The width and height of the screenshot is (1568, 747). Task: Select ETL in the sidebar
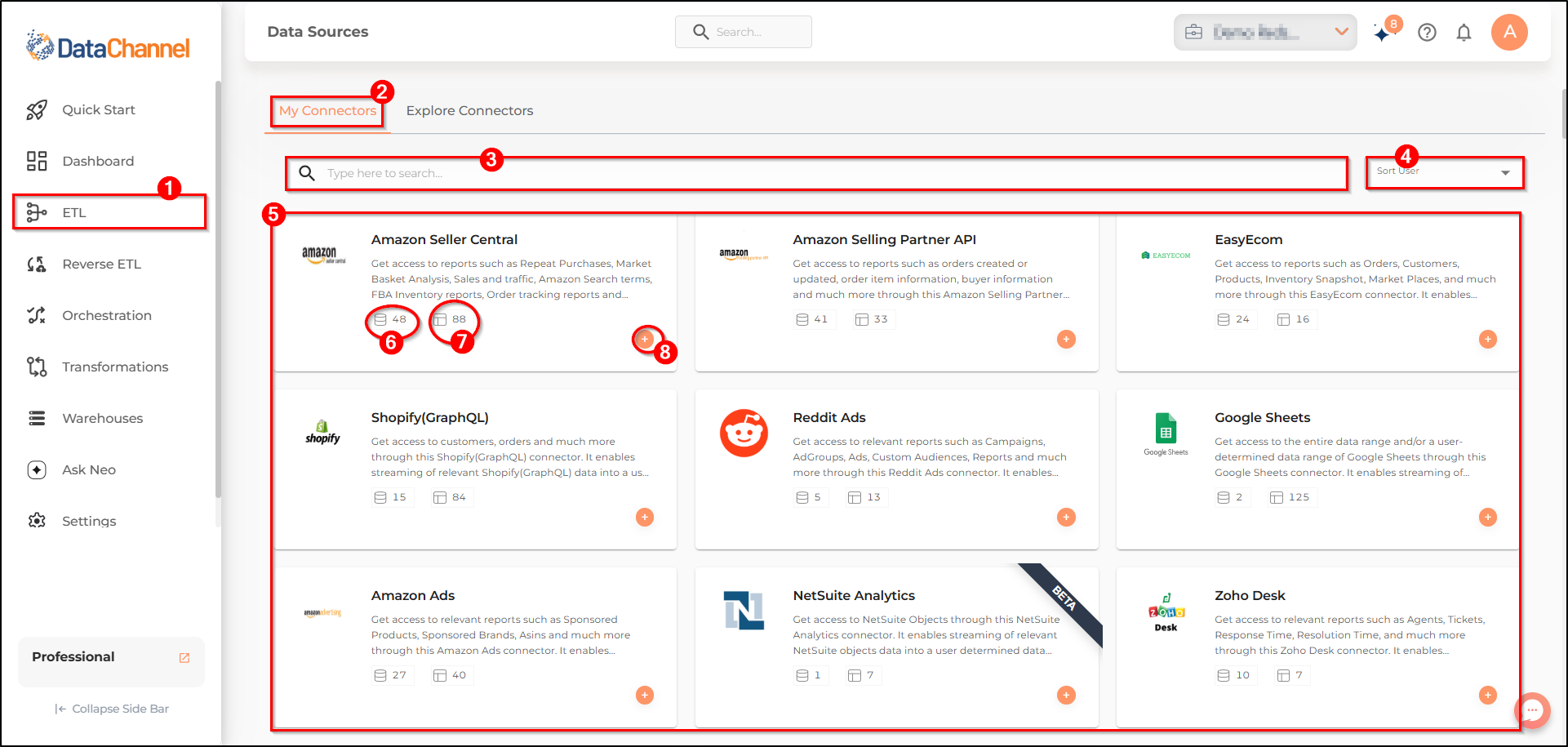tap(109, 212)
